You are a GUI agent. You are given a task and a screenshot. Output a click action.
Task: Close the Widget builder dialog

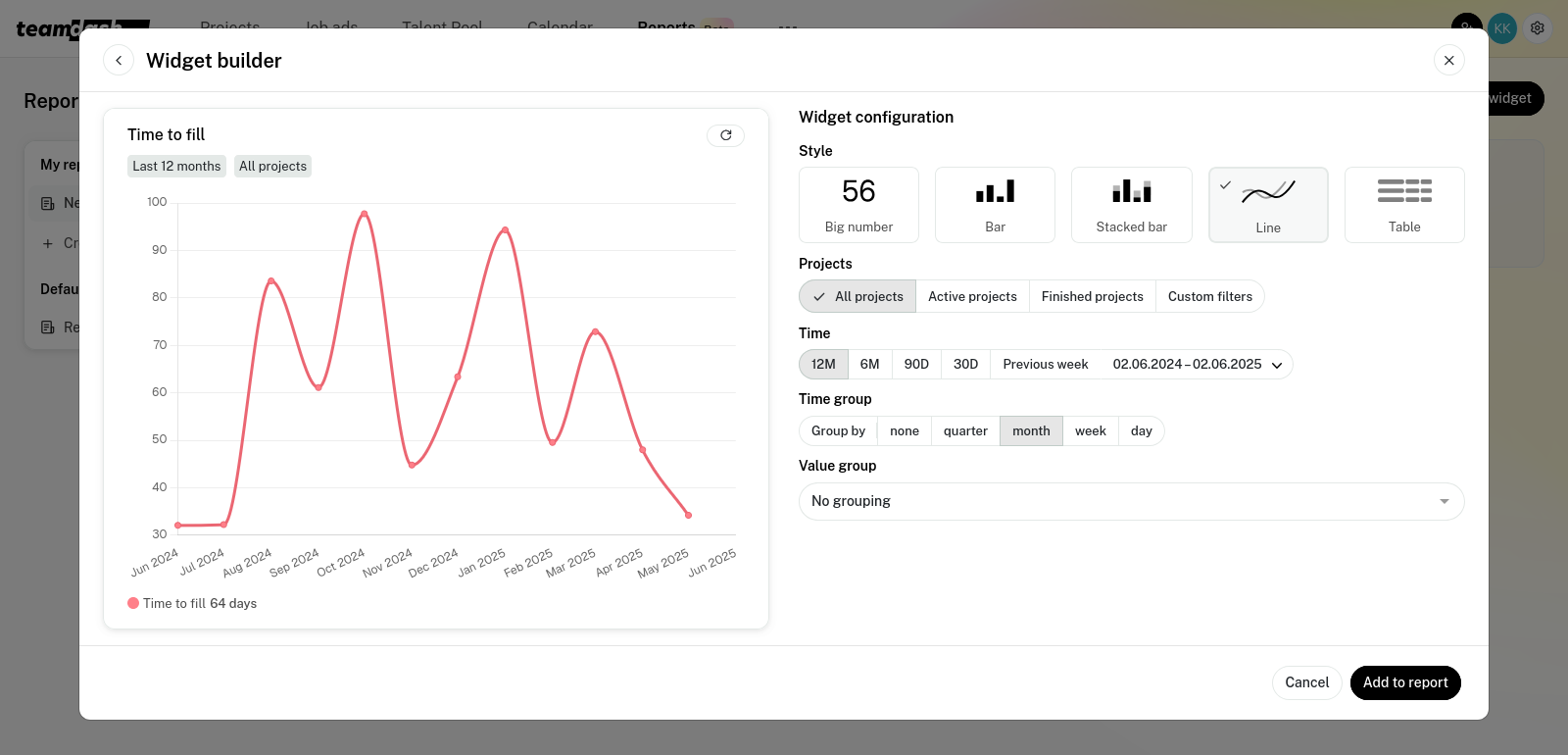pyautogui.click(x=1448, y=60)
